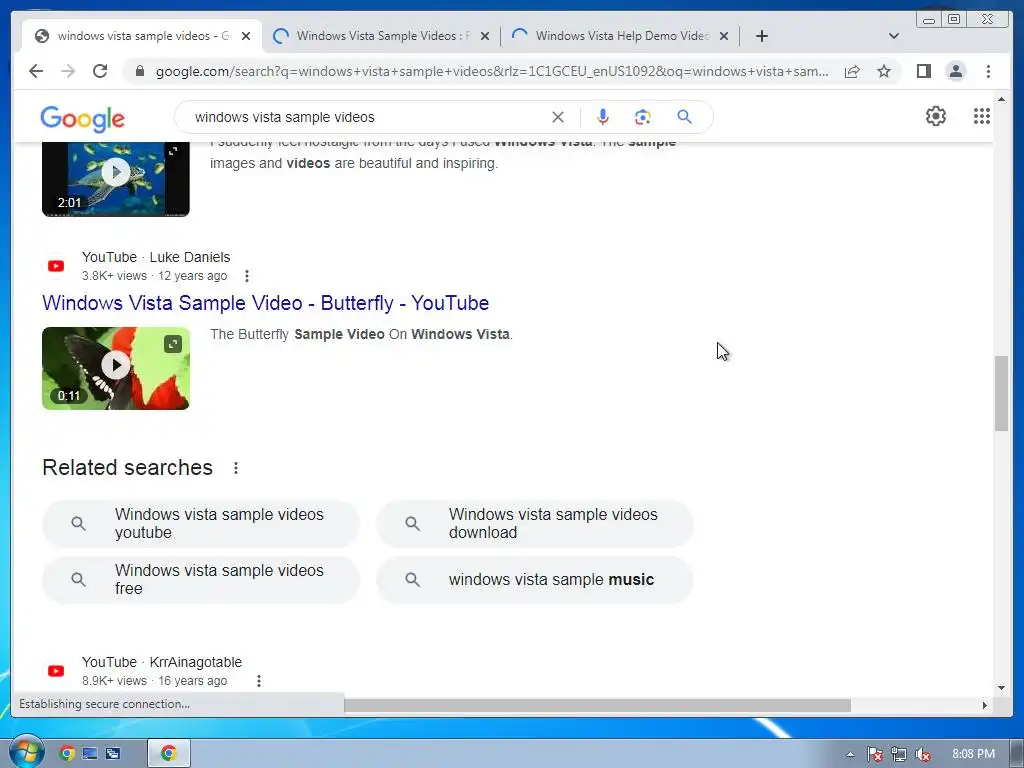Start voice search with microphone icon

[x=603, y=117]
